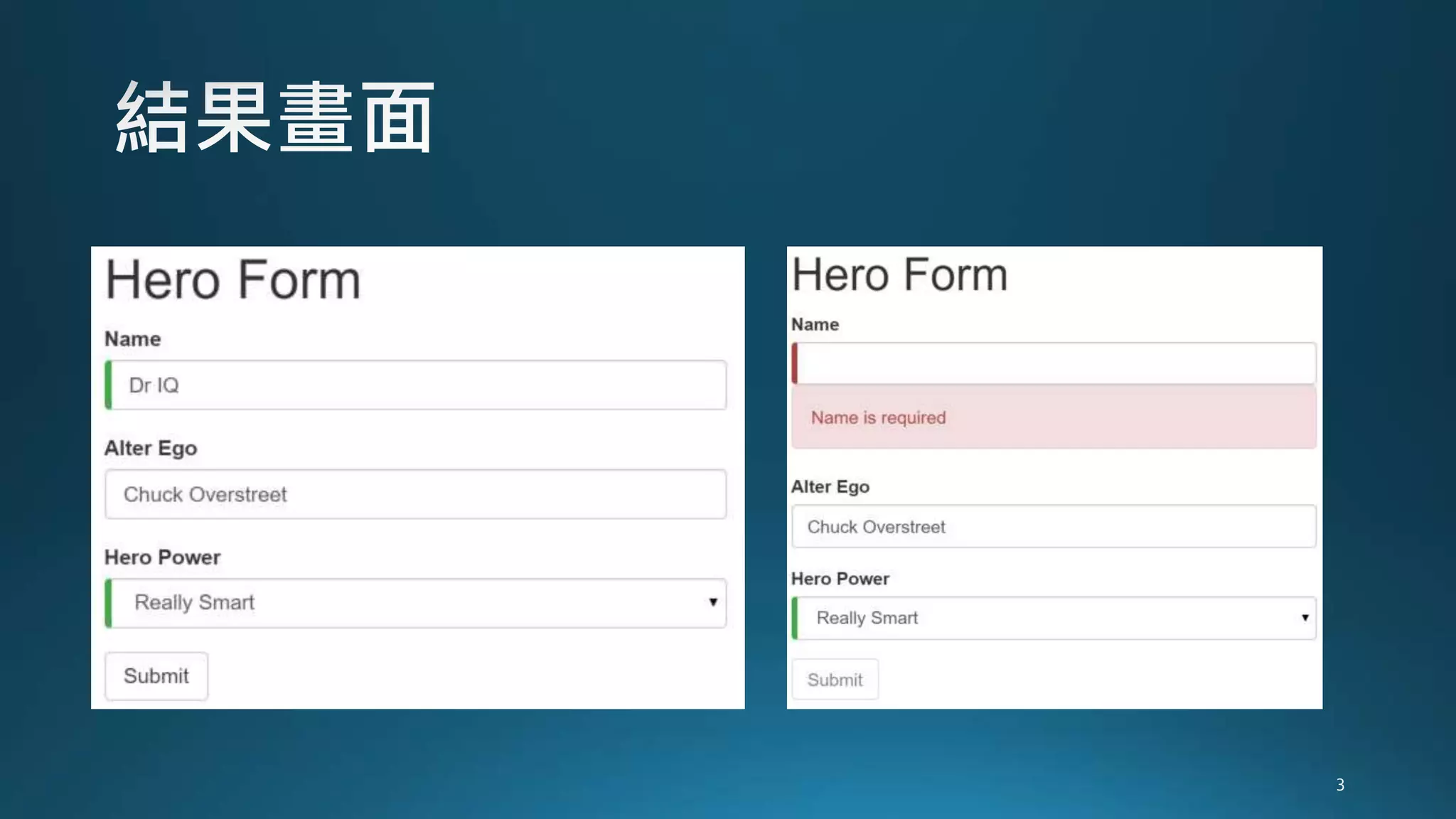Click the 'Name is required' error message
1456x819 pixels.
pyautogui.click(x=879, y=417)
